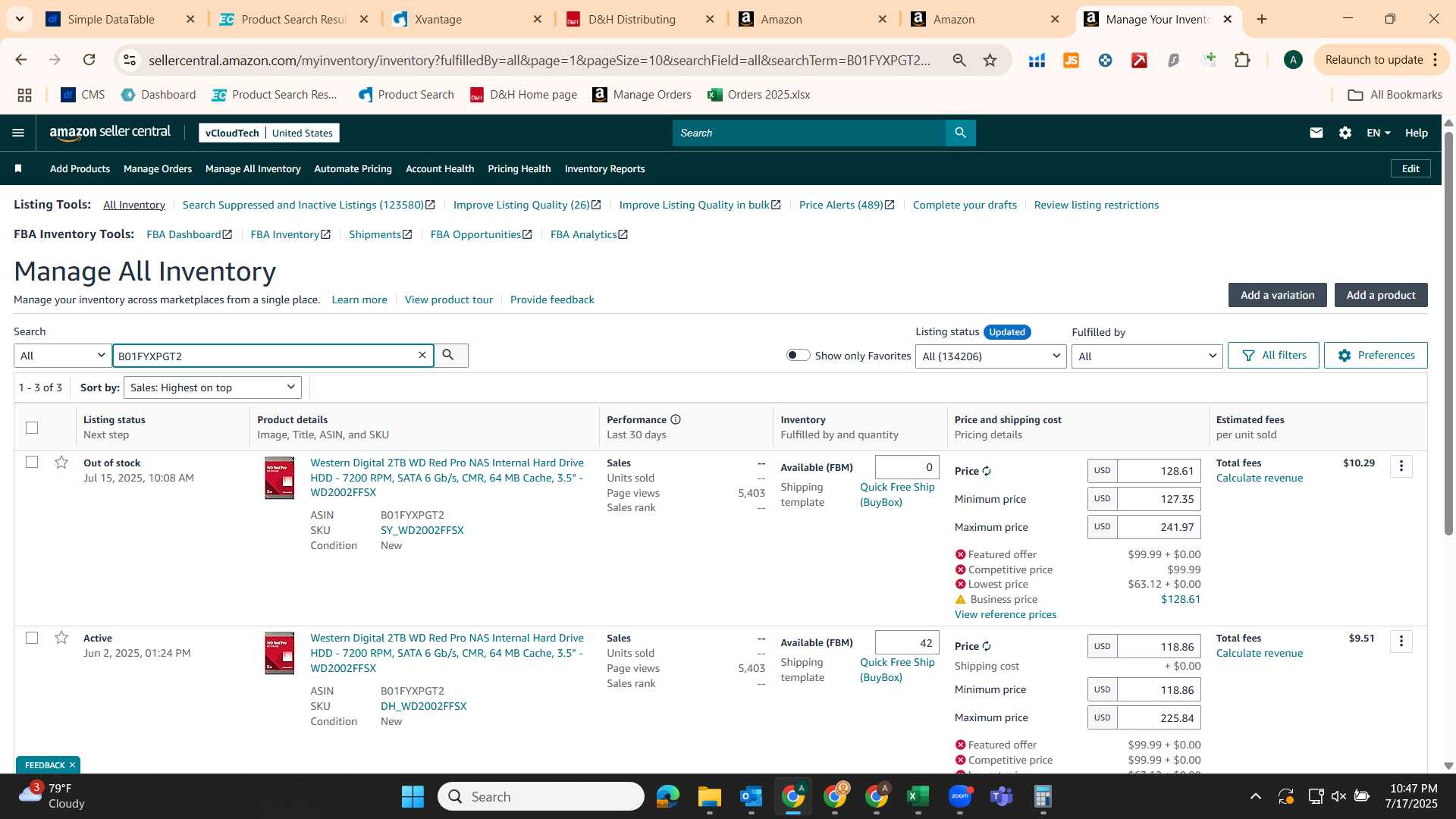1456x819 pixels.
Task: Open Manage Orders in navigation bar
Action: [158, 168]
